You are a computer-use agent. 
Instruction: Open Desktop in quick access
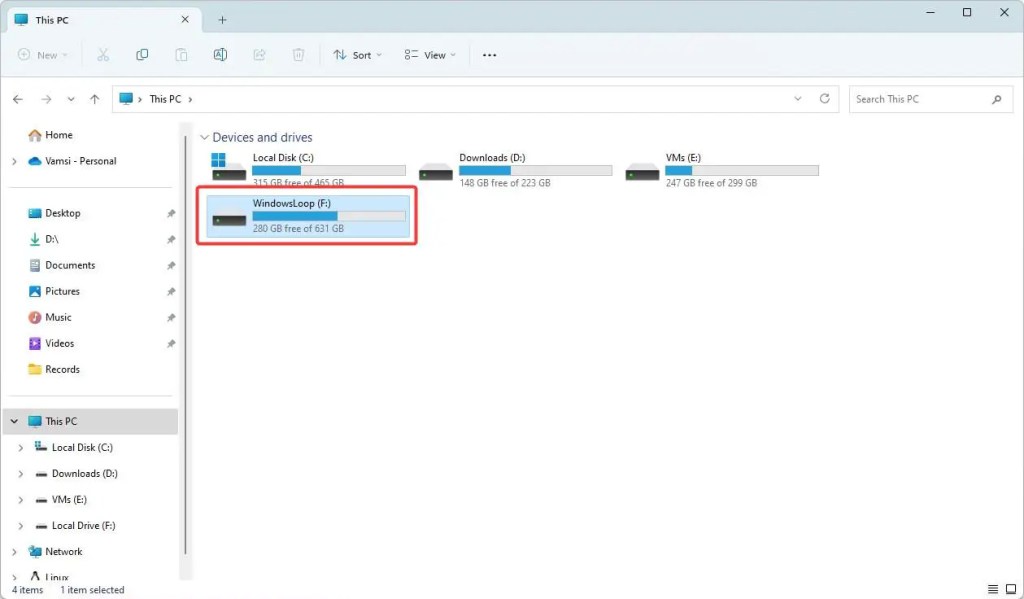click(54, 213)
